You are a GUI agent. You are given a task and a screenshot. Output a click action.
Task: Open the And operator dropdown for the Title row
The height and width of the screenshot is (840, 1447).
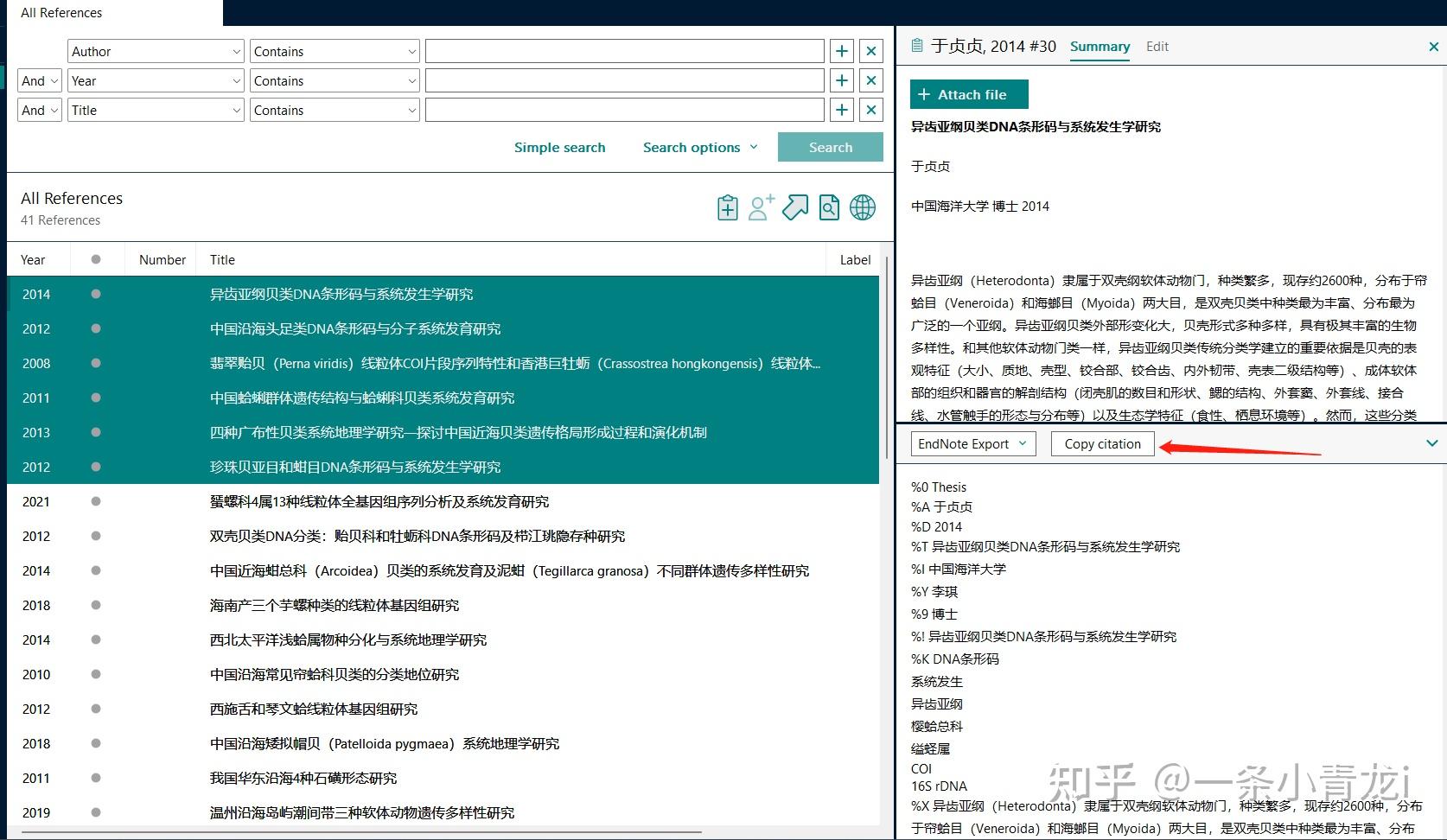(40, 111)
